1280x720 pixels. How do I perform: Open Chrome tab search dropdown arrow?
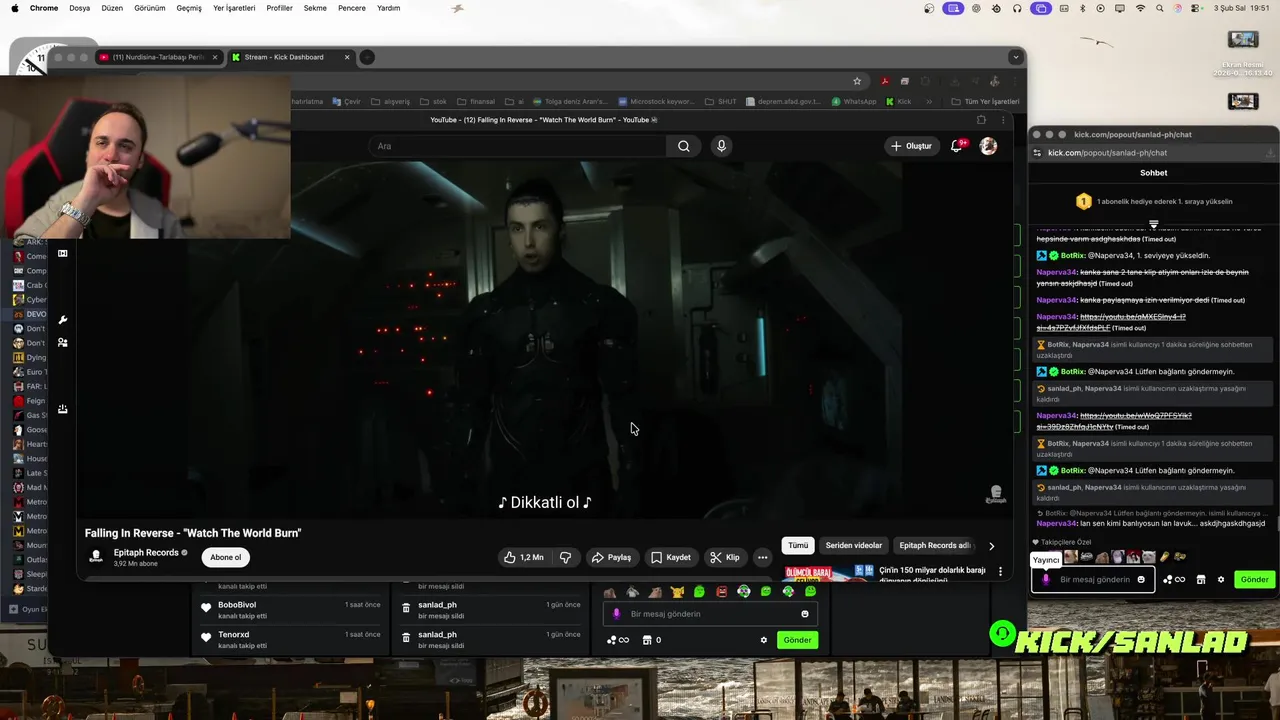[x=1016, y=57]
